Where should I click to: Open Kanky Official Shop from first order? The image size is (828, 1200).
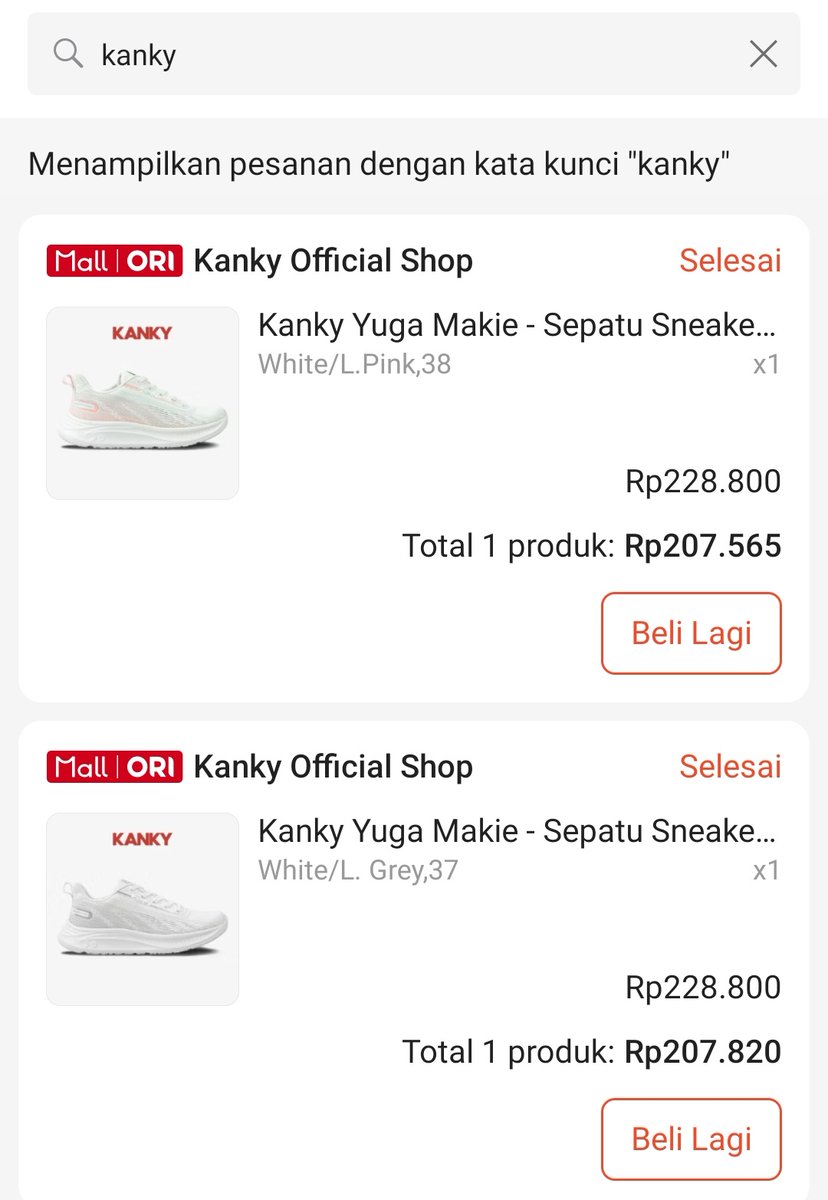pos(333,262)
